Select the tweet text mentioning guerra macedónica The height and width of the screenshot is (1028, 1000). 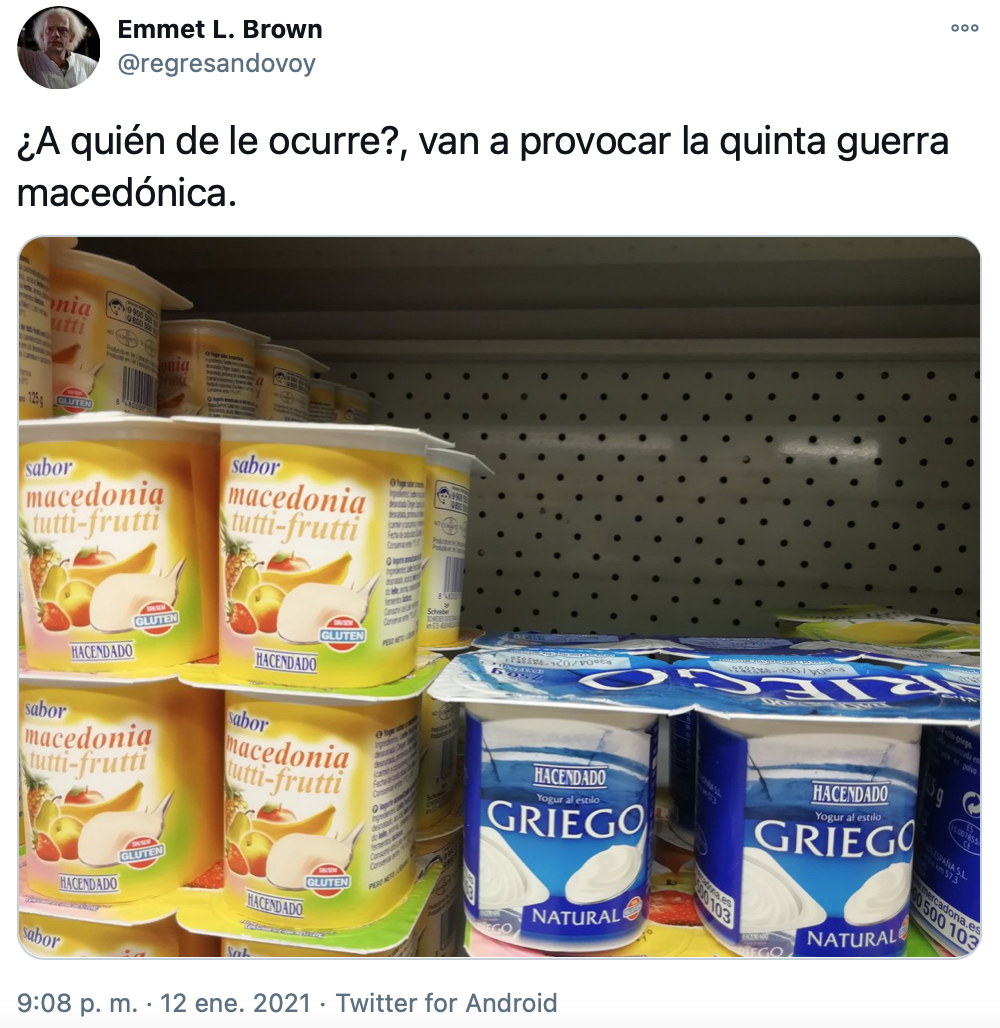pyautogui.click(x=483, y=167)
